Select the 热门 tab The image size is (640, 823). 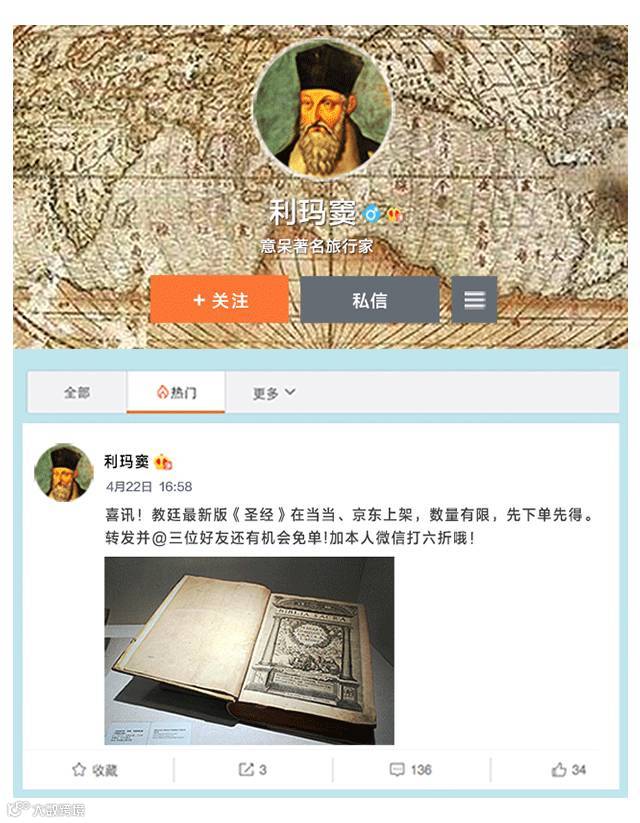[x=176, y=392]
